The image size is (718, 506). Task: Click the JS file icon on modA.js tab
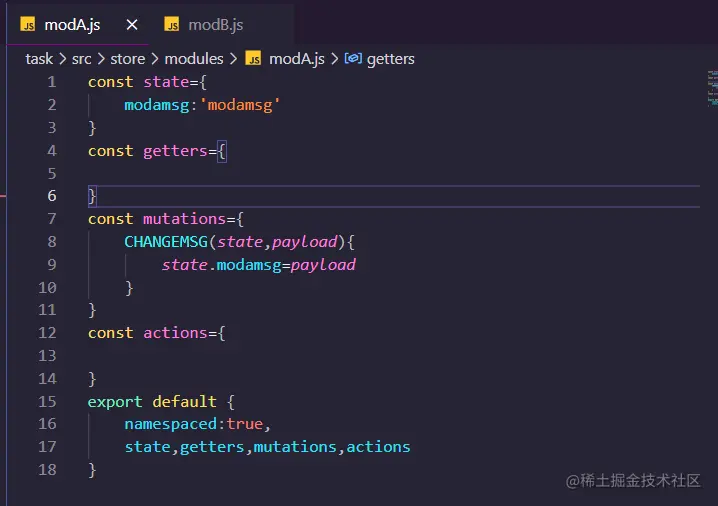[28, 24]
